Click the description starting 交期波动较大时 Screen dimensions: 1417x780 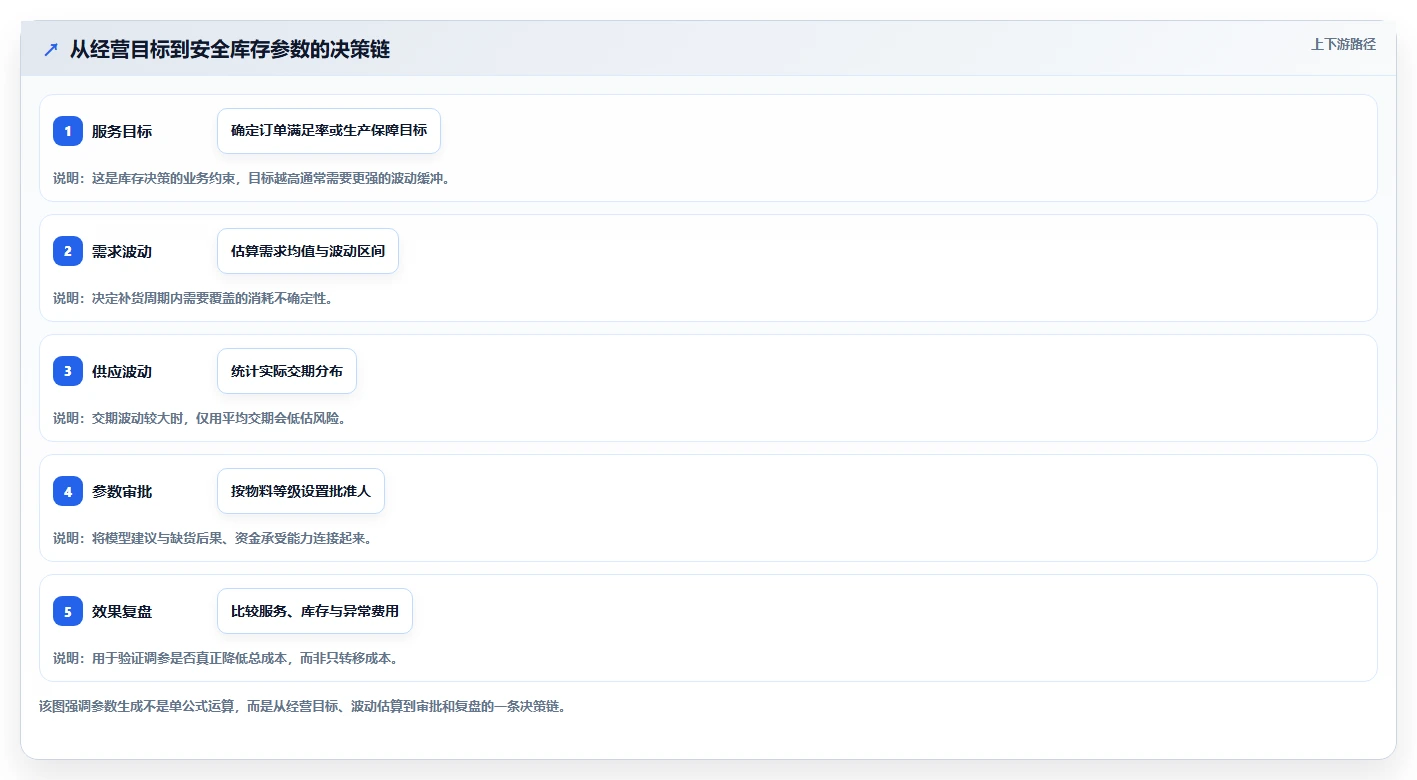point(200,418)
